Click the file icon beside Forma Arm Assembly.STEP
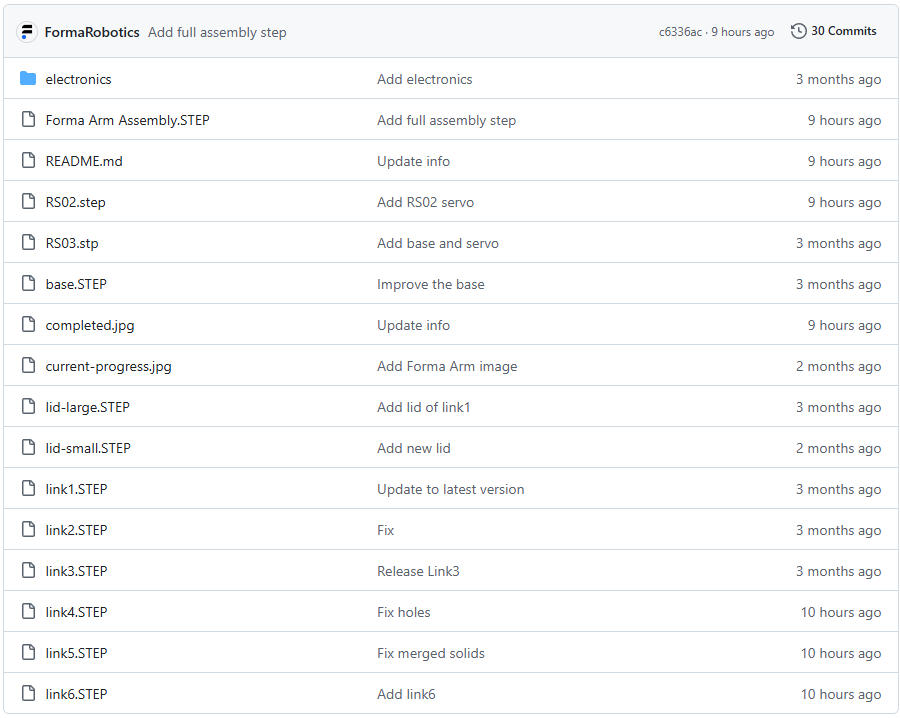 [28, 119]
